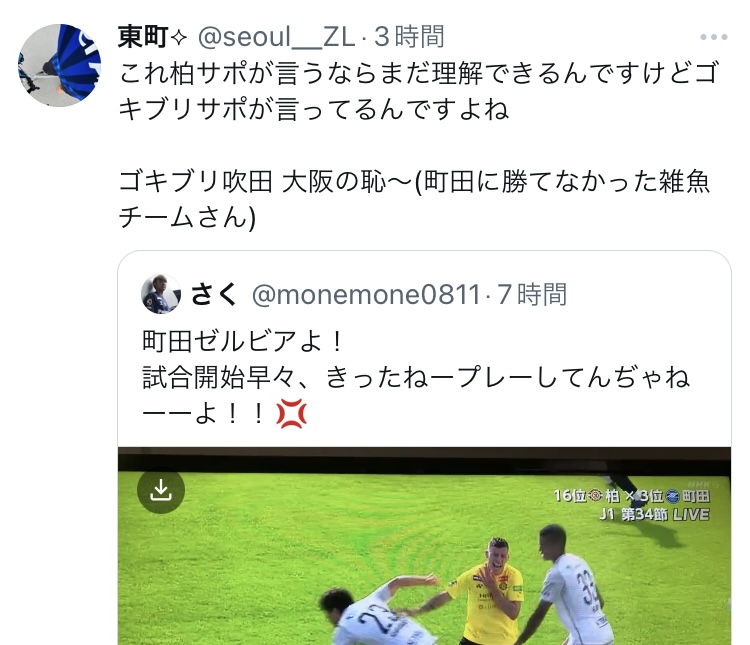The image size is (750, 645).
Task: Tap the red anger emoji in quoted tweet
Action: pos(291,413)
